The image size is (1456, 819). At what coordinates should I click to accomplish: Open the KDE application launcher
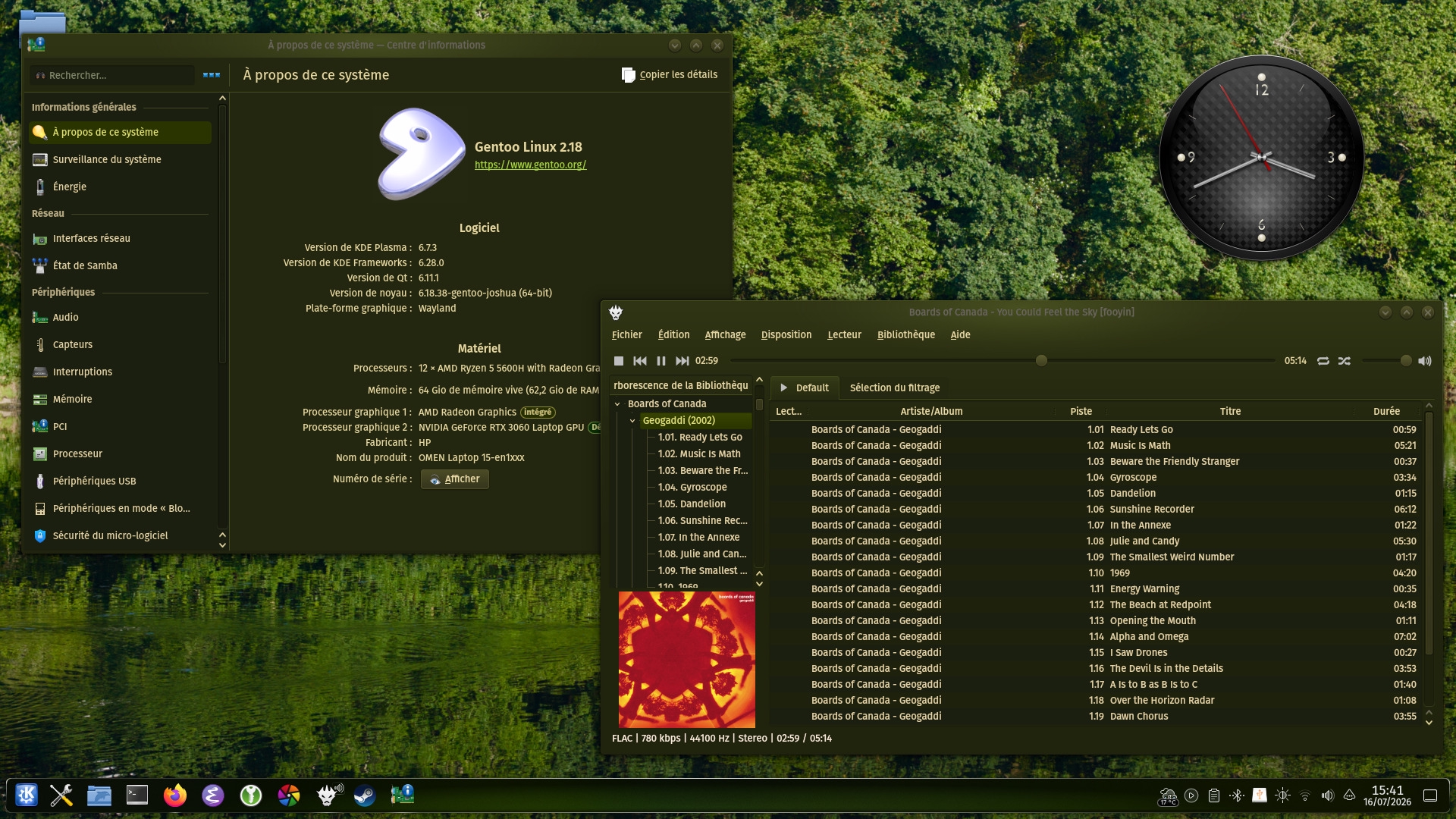pyautogui.click(x=27, y=795)
